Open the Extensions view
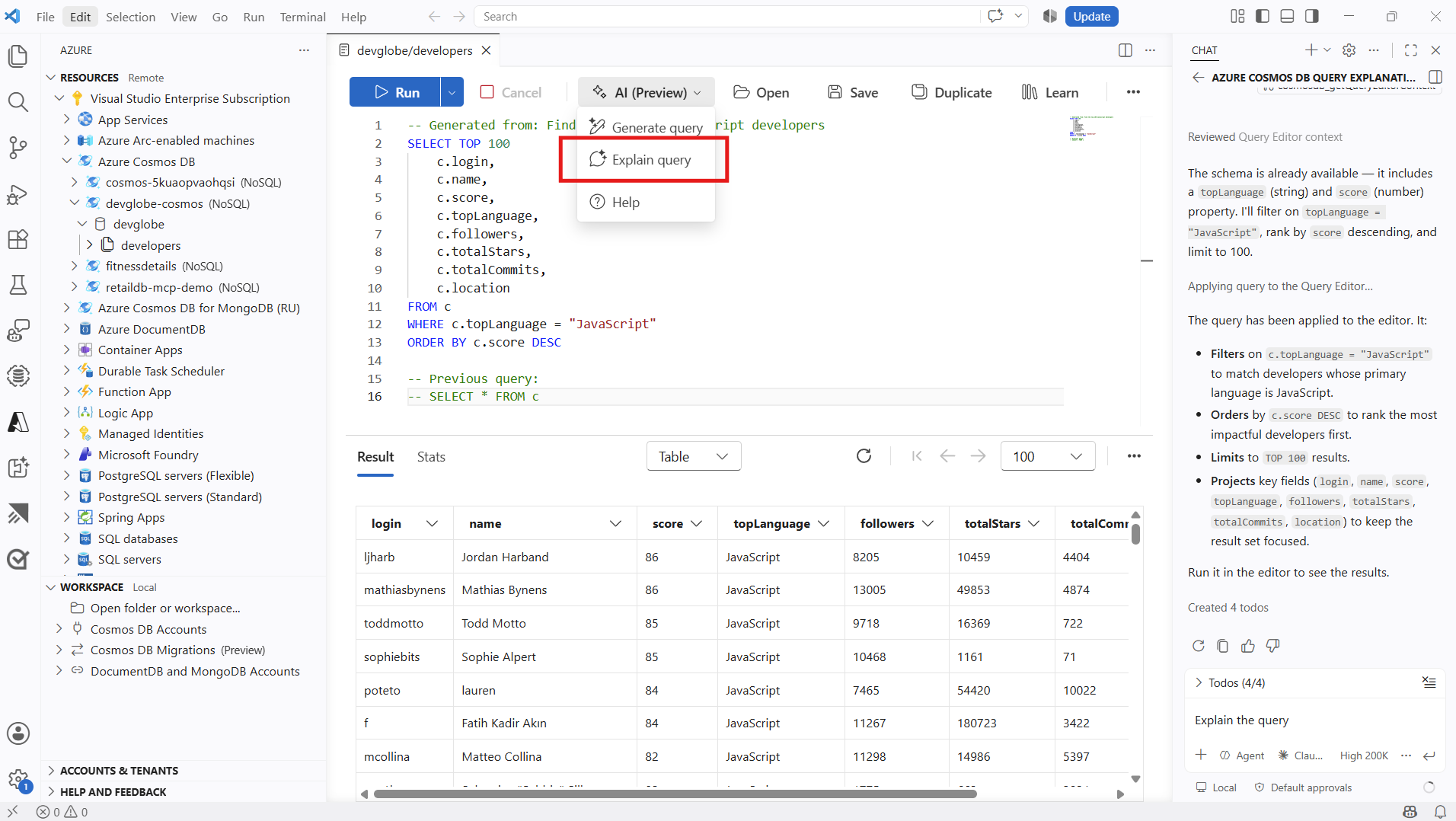1456x821 pixels. [x=18, y=240]
